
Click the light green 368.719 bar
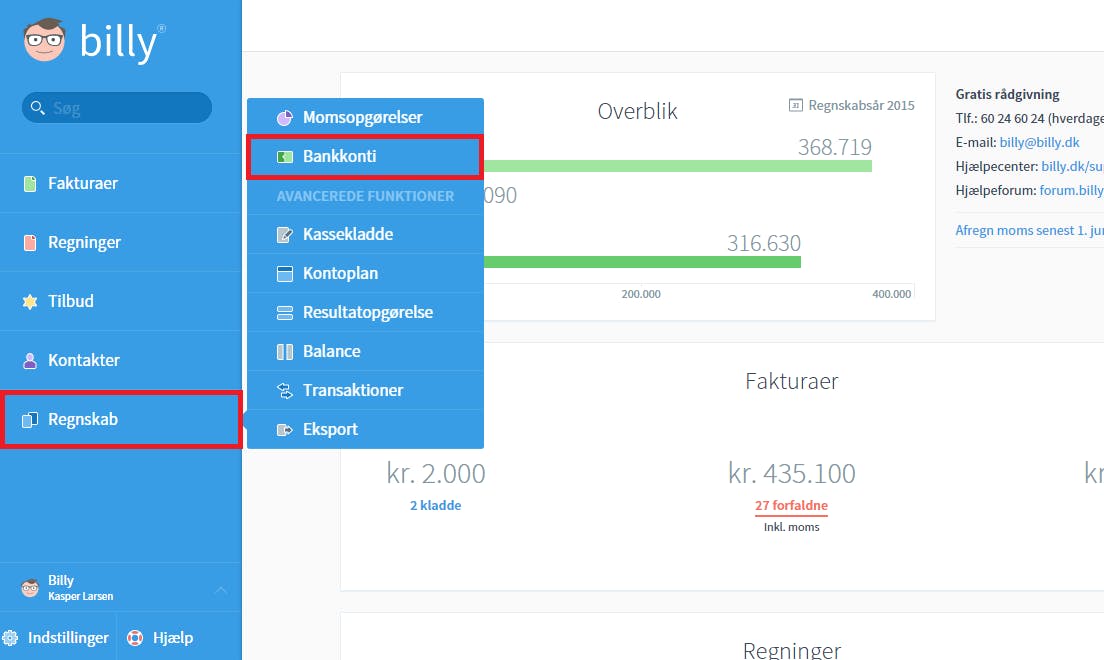(x=677, y=166)
